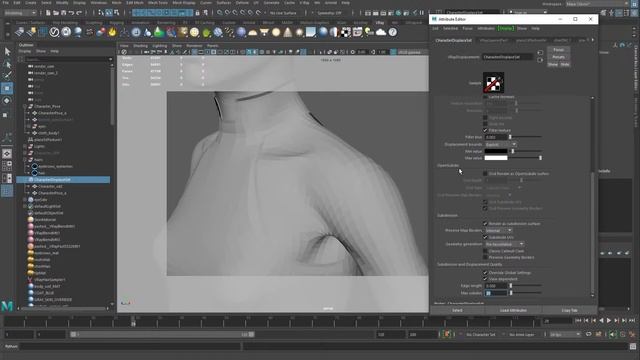
Task: Click the lock icon in status line
Action: click(198, 13)
